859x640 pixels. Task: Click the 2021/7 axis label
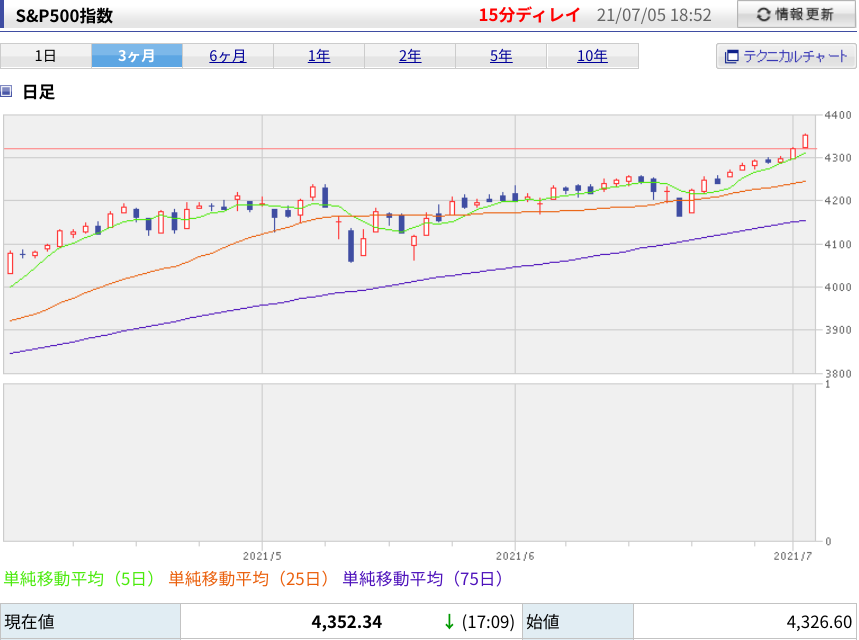[x=793, y=556]
